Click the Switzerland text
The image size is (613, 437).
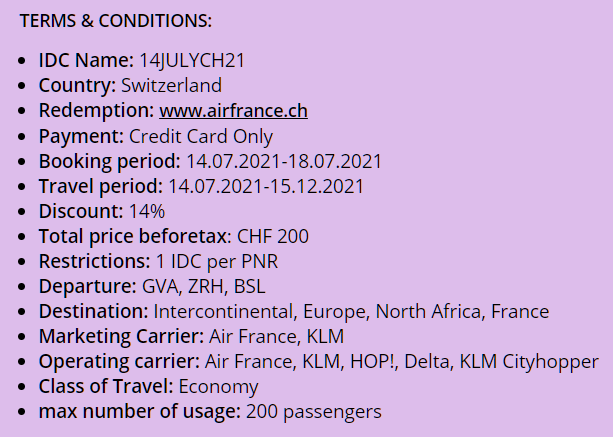(171, 86)
